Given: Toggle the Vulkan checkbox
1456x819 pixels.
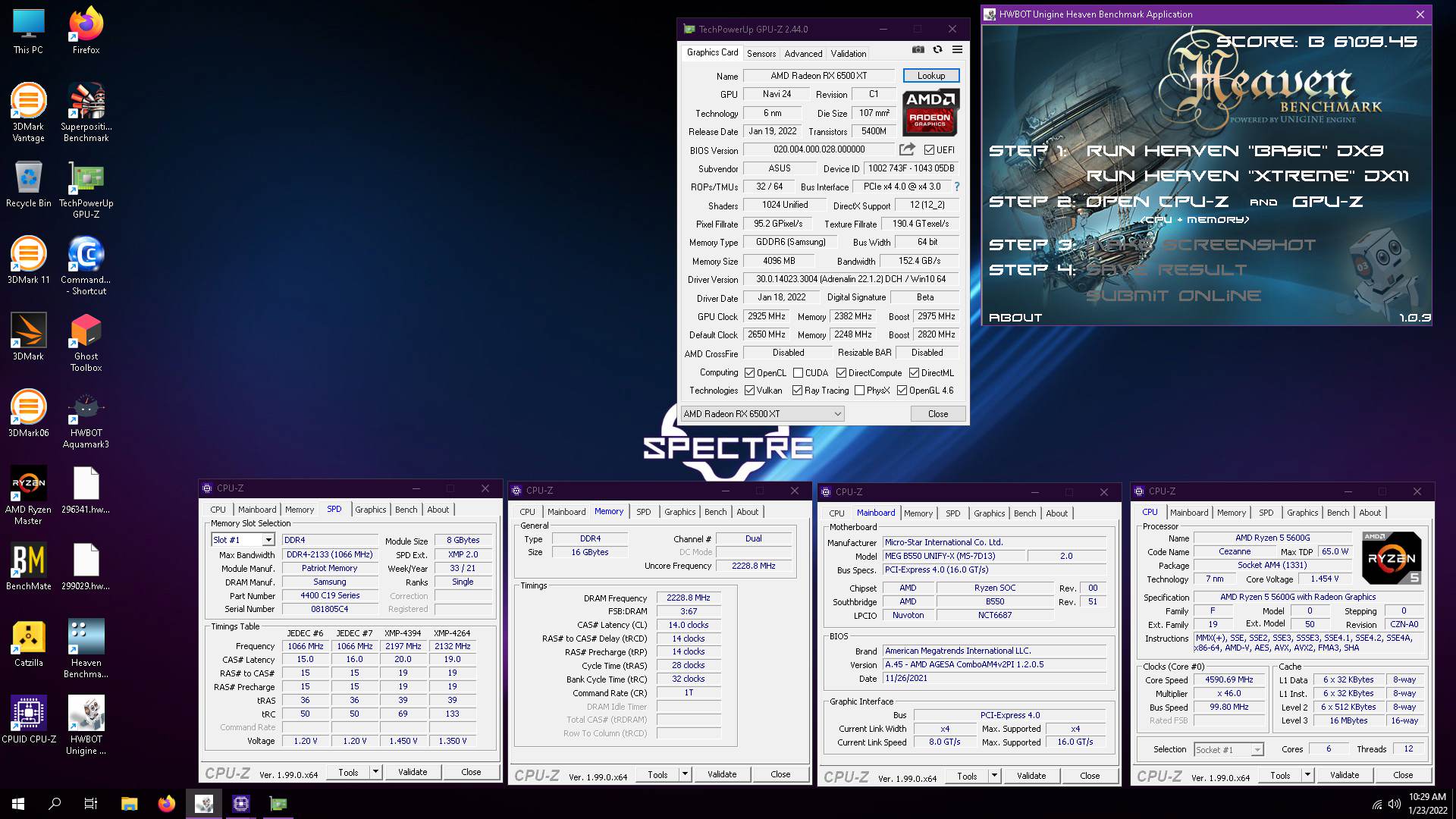Looking at the screenshot, I should 749,391.
